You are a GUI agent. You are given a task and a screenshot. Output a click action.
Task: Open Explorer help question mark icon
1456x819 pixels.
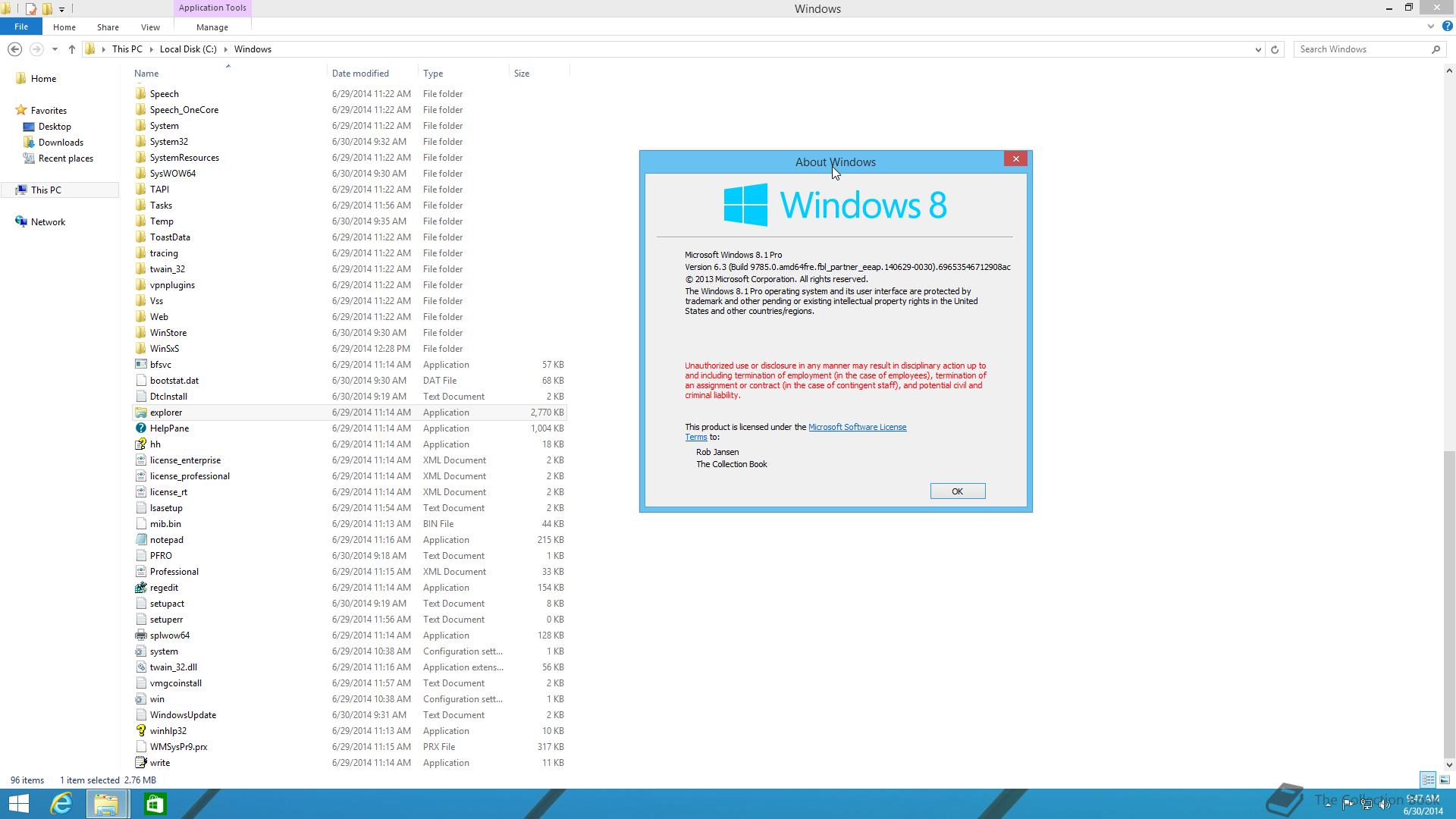(x=1447, y=27)
